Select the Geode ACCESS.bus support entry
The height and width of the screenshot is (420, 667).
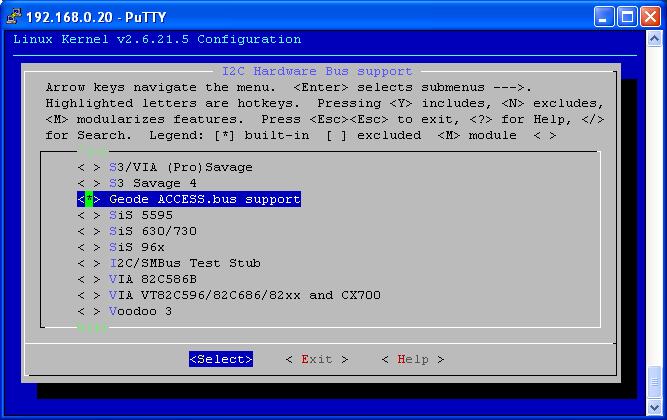189,199
